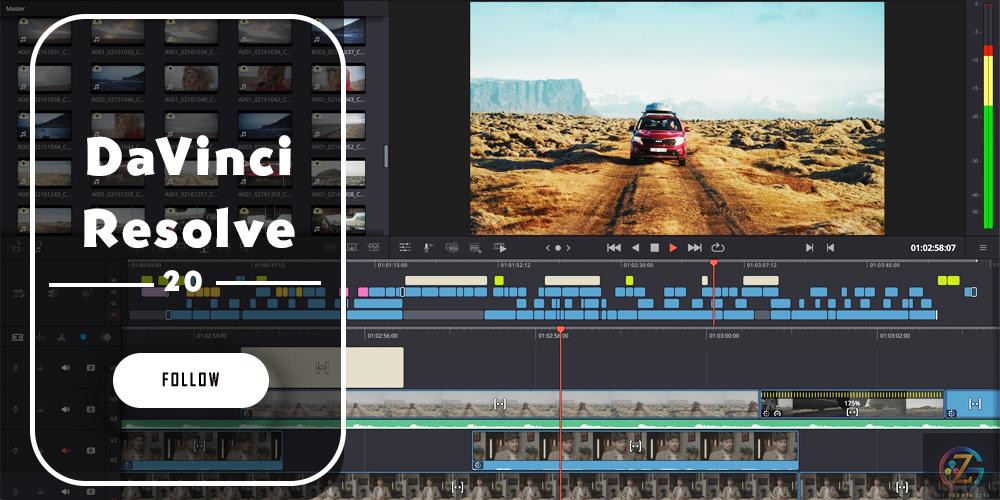Image resolution: width=1000 pixels, height=500 pixels.
Task: Unmute the track with the red speaker
Action: [65, 450]
